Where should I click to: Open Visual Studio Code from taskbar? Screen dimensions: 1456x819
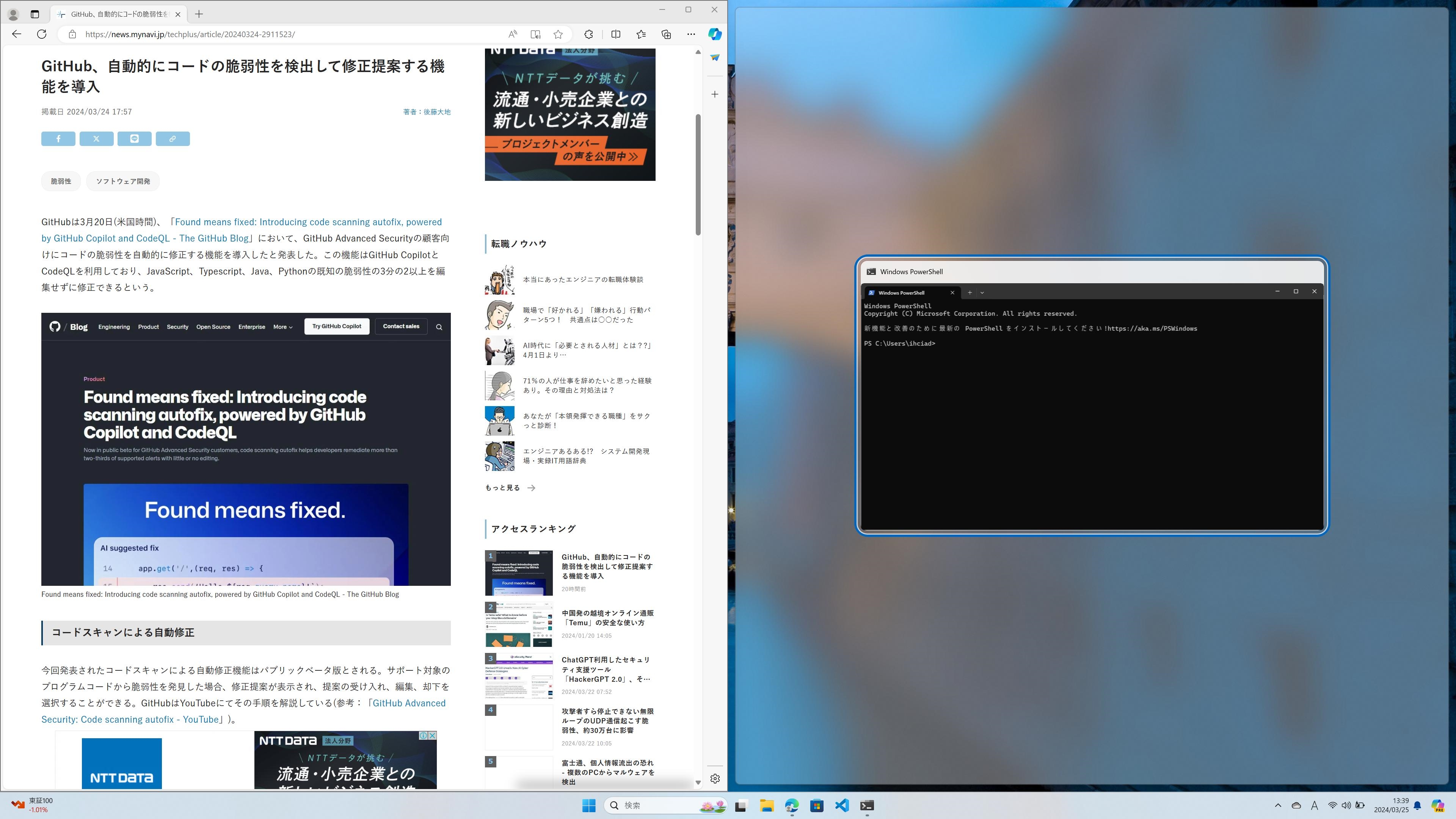pos(842,805)
